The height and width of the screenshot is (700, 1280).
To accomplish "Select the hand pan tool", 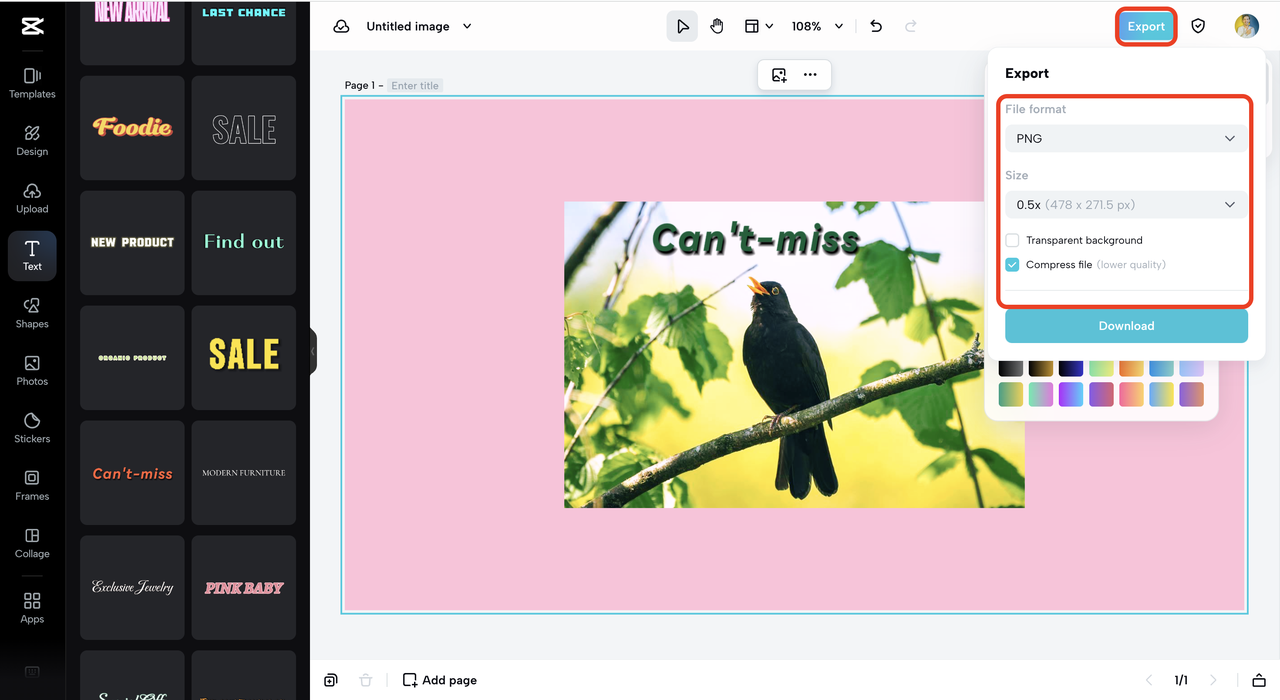I will (x=717, y=26).
